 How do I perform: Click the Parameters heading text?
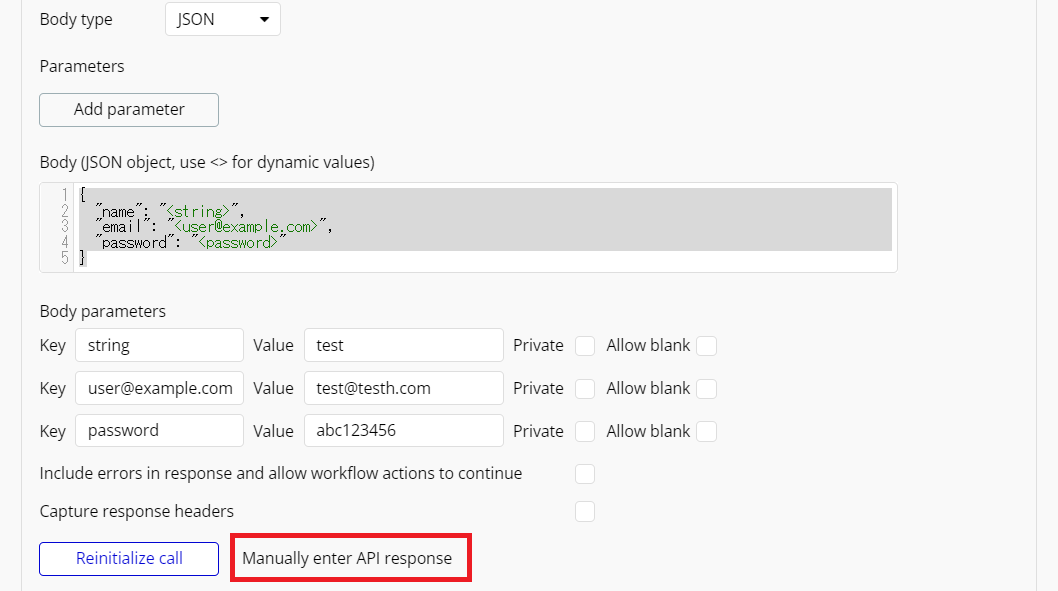82,66
